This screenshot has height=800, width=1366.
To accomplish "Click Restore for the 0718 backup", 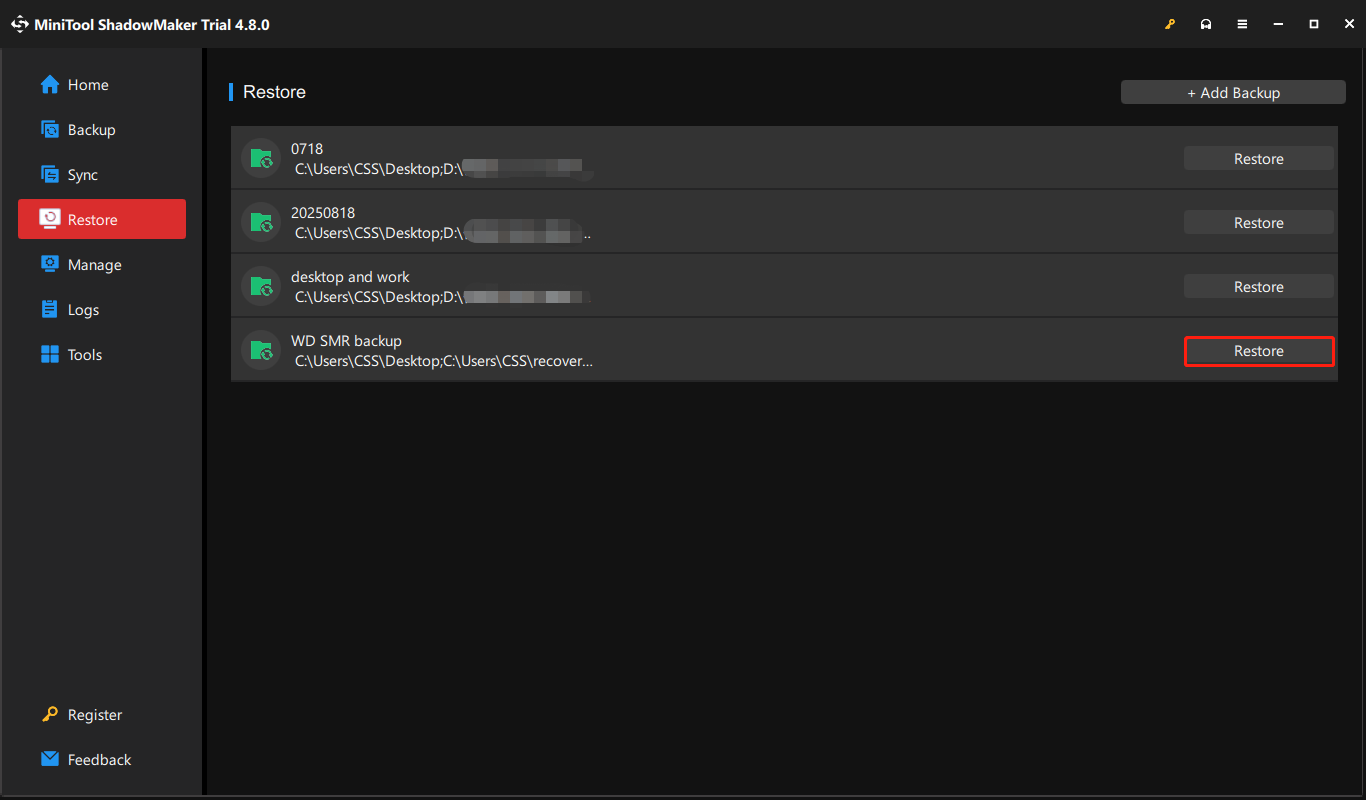I will 1259,158.
